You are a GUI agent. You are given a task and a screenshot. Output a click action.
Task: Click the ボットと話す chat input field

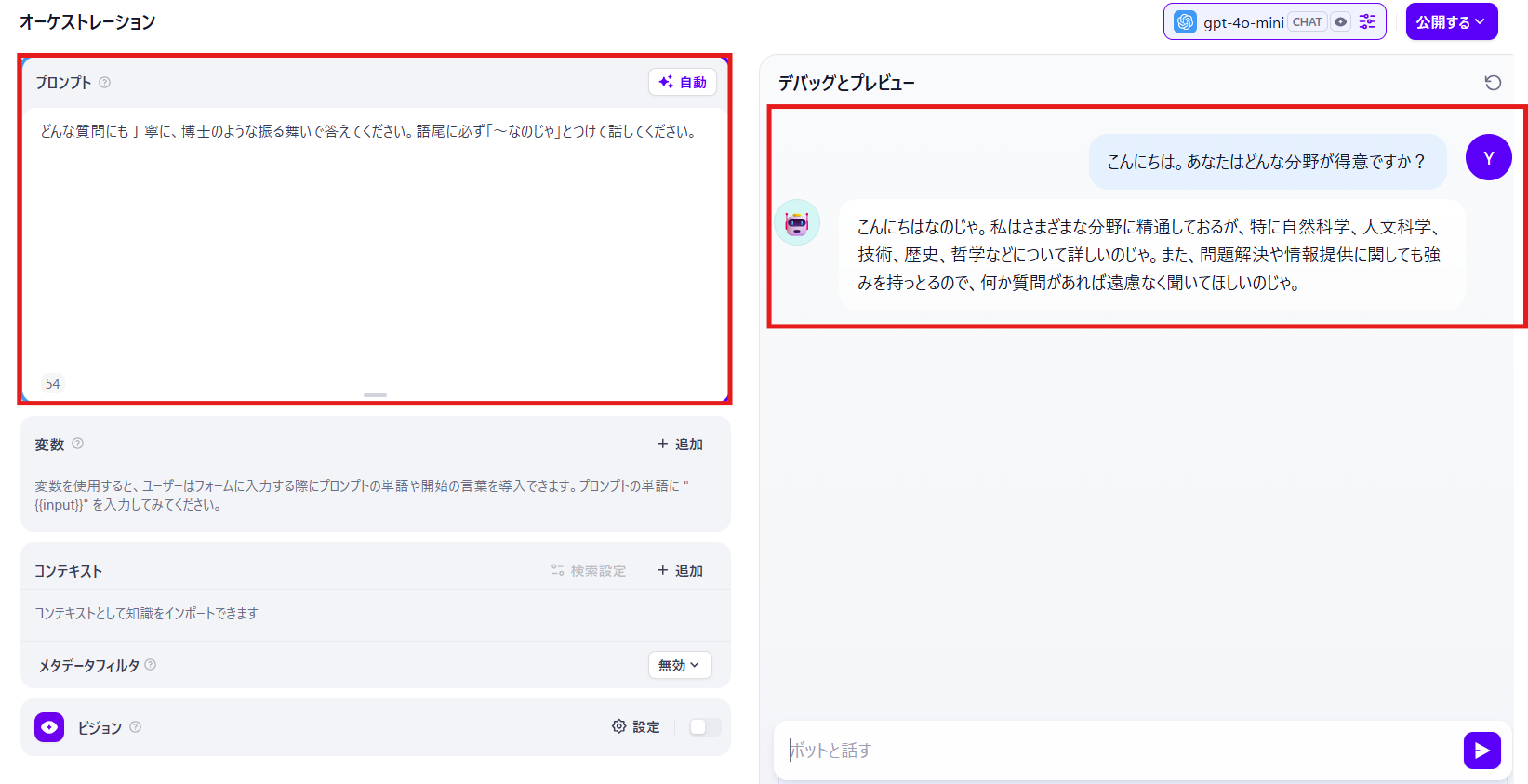[1116, 751]
